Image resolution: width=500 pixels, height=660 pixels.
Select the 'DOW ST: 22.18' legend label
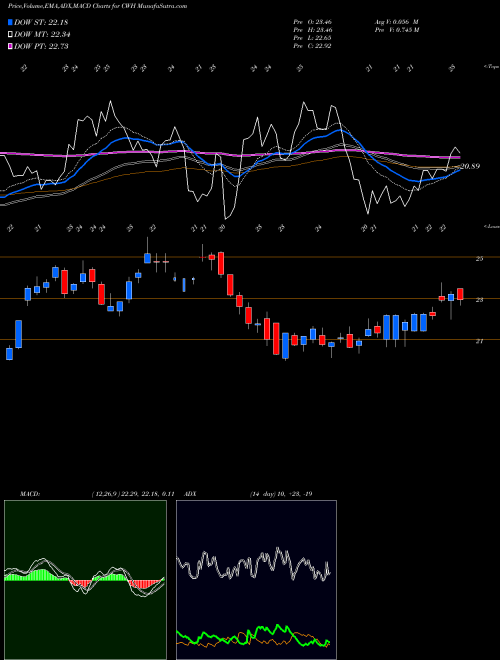(x=41, y=22)
